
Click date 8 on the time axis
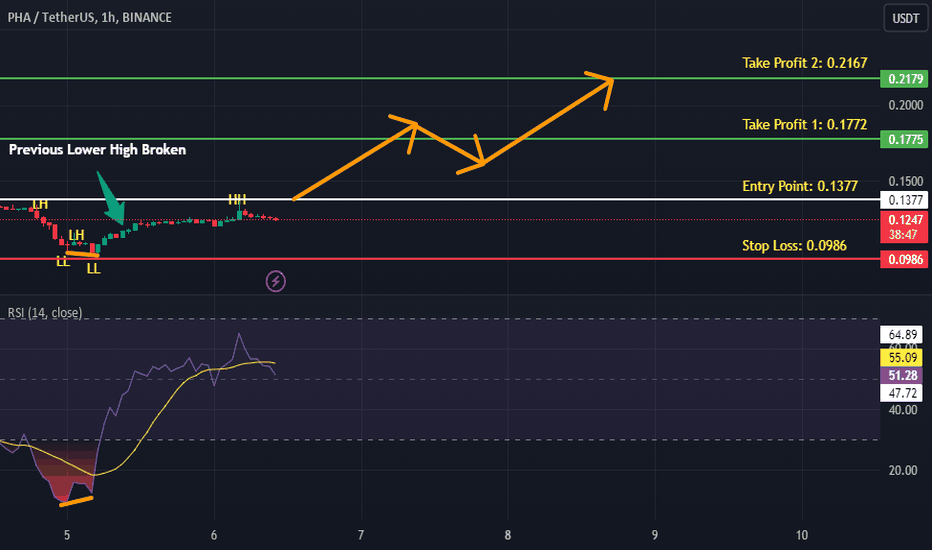(508, 535)
